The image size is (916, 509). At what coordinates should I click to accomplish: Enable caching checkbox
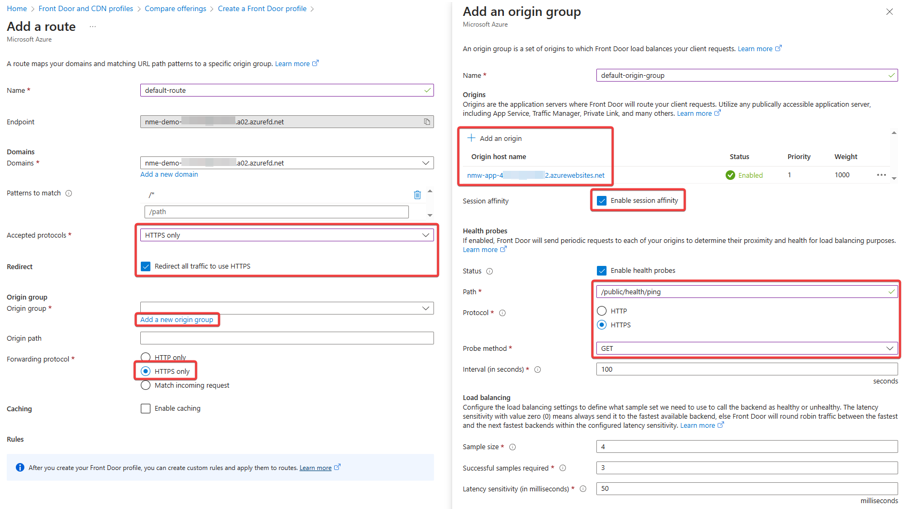click(x=145, y=408)
